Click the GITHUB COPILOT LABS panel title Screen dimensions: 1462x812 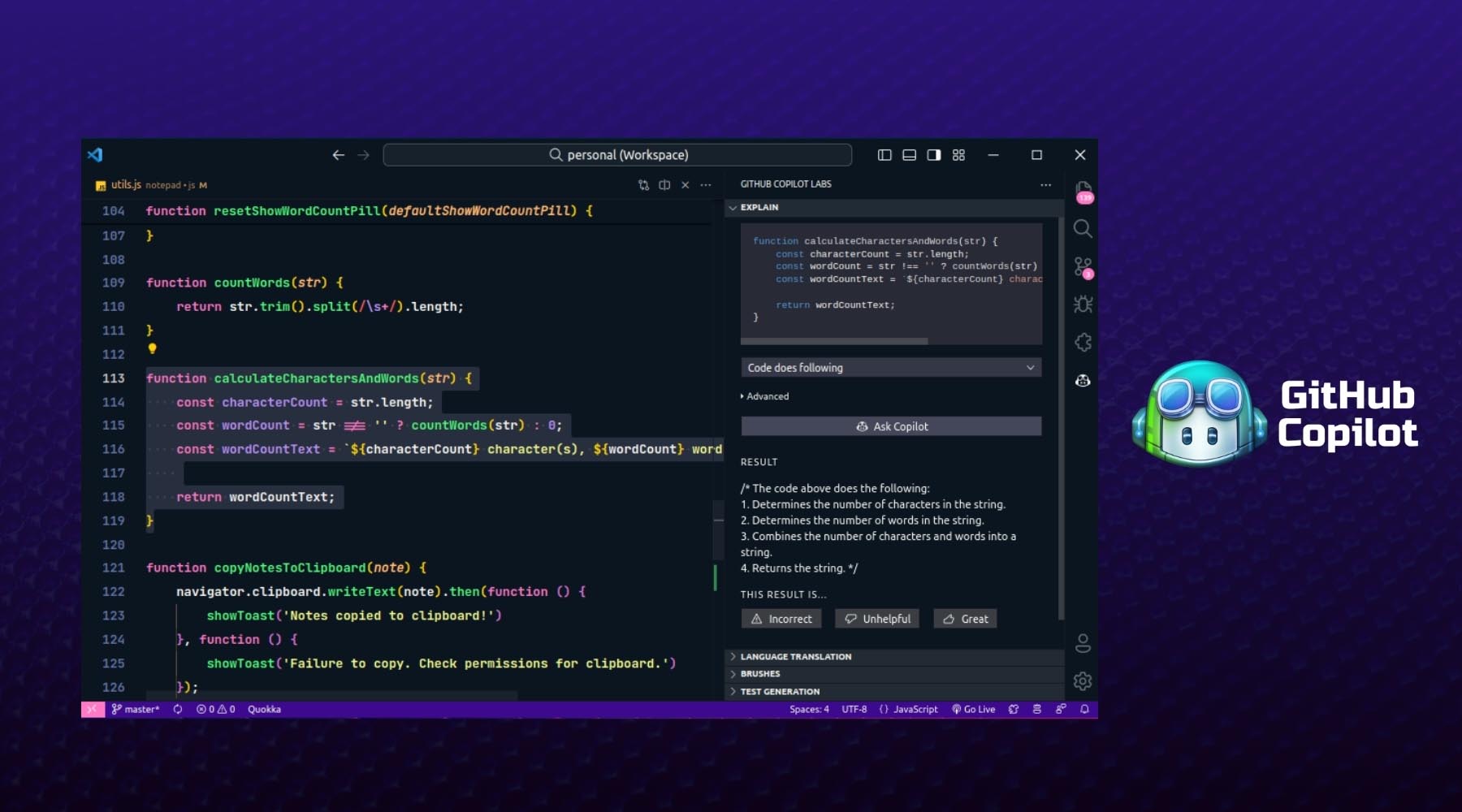[x=785, y=184]
